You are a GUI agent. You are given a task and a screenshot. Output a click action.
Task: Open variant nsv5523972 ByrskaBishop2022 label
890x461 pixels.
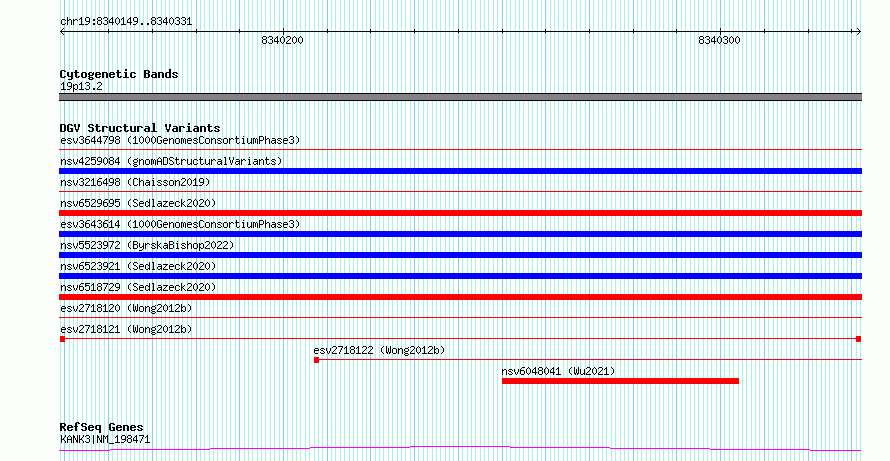tap(147, 245)
